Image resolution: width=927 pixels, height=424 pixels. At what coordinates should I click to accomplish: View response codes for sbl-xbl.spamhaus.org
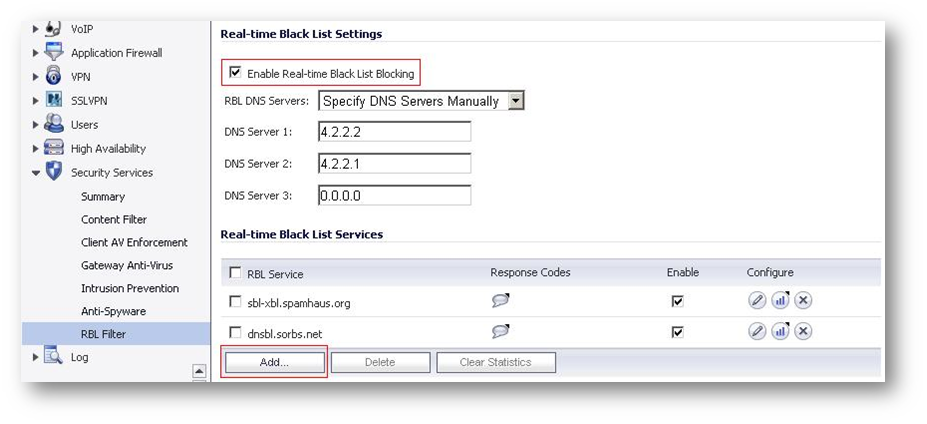point(500,300)
